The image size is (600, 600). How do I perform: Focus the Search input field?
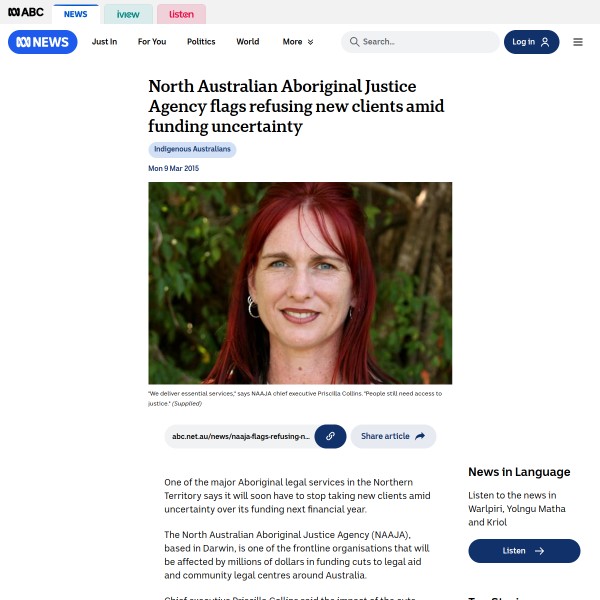click(x=420, y=42)
